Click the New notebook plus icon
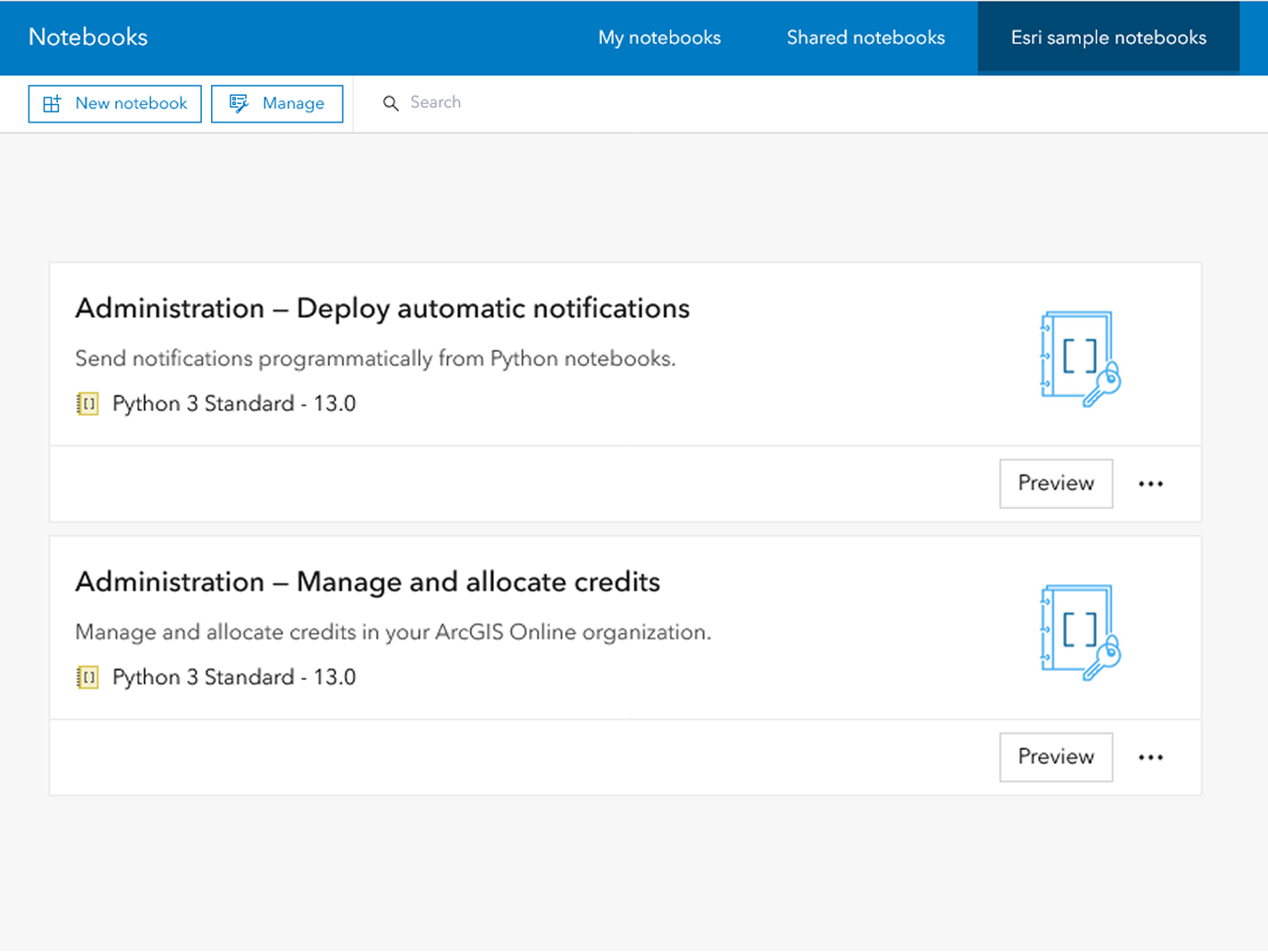This screenshot has width=1268, height=952. pos(53,103)
